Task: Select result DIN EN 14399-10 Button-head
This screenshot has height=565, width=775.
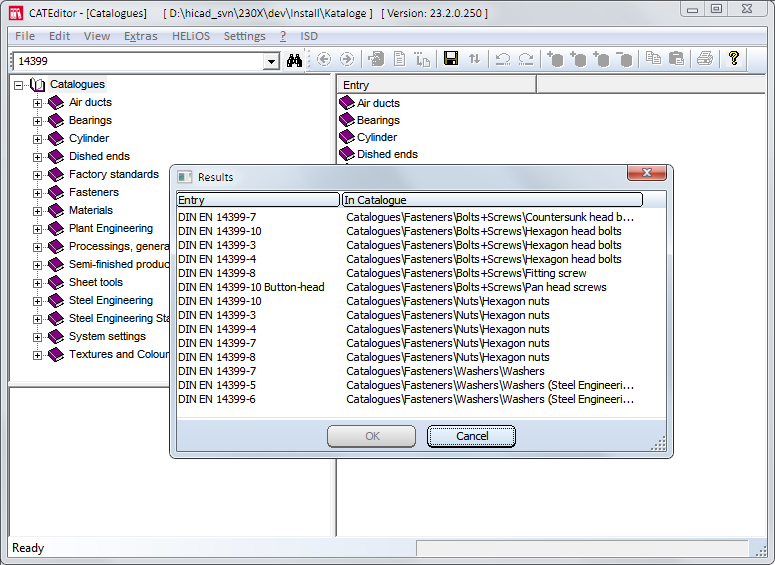Action: coord(251,287)
